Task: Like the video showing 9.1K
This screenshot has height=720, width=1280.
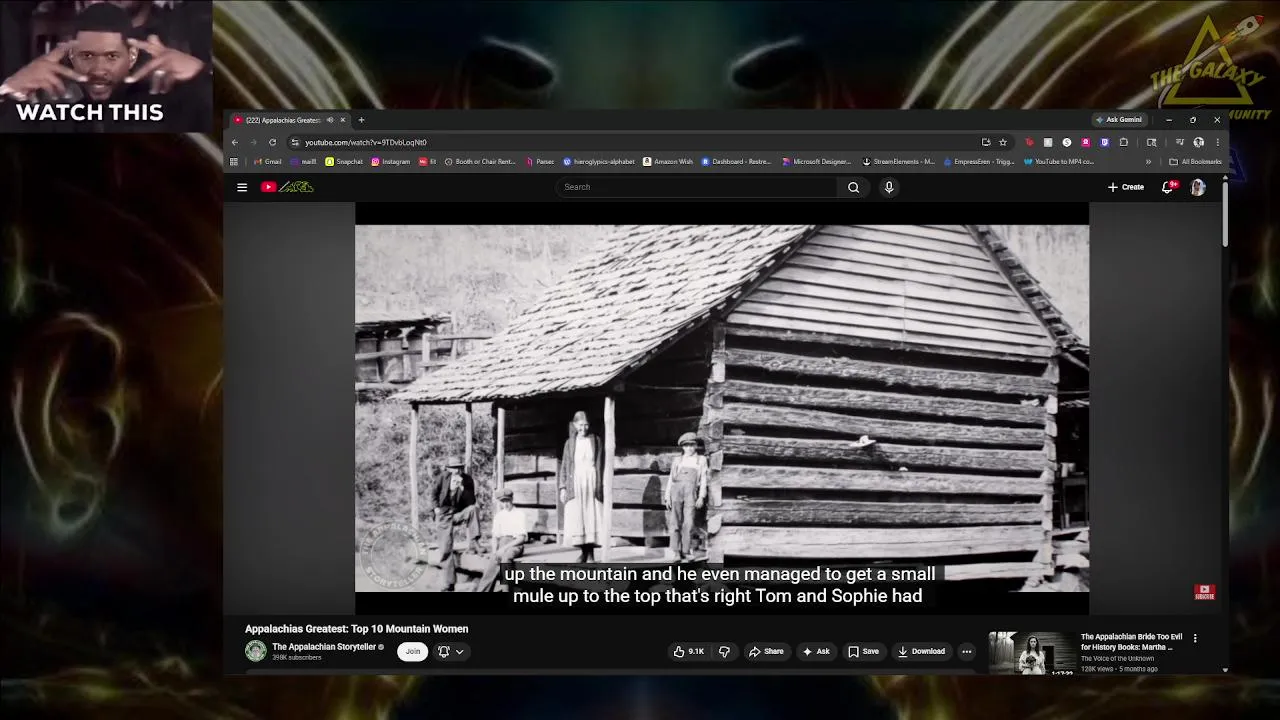Action: tap(689, 651)
